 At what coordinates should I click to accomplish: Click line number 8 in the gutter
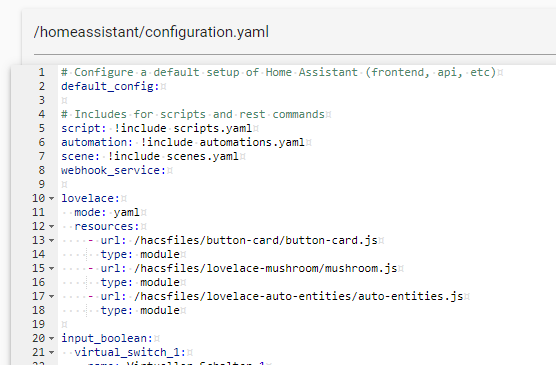(x=41, y=170)
